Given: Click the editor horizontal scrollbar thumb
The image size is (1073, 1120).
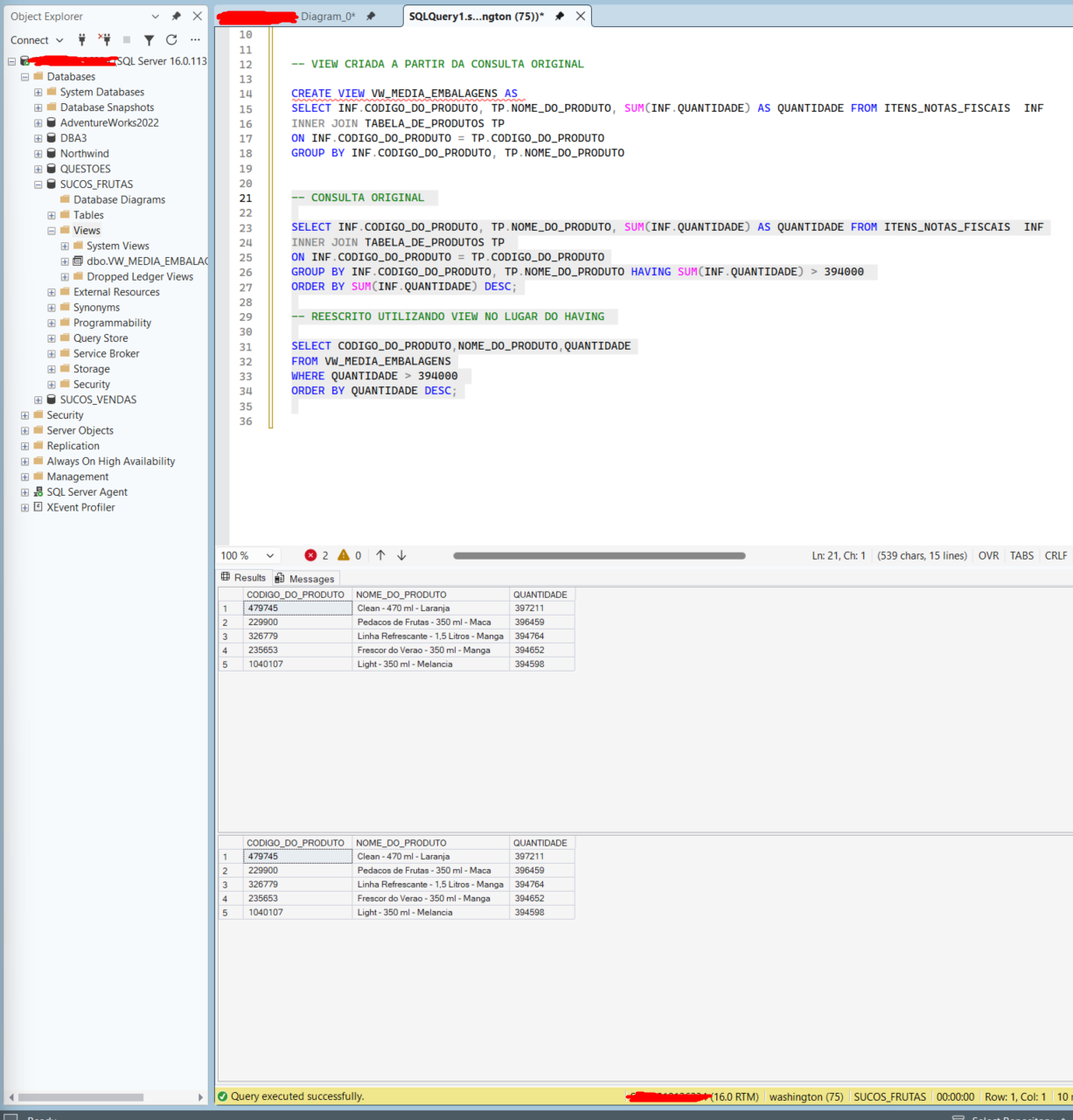Looking at the screenshot, I should click(x=599, y=555).
